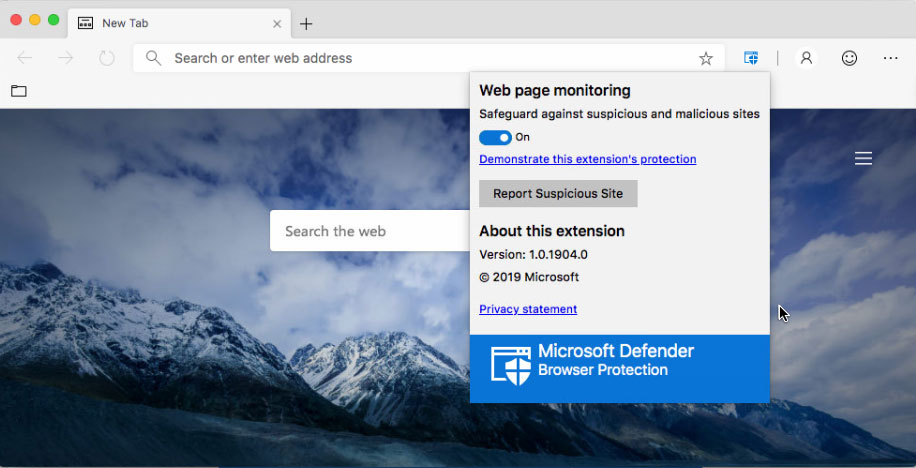Click the back navigation arrow
The height and width of the screenshot is (468, 916).
(25, 58)
